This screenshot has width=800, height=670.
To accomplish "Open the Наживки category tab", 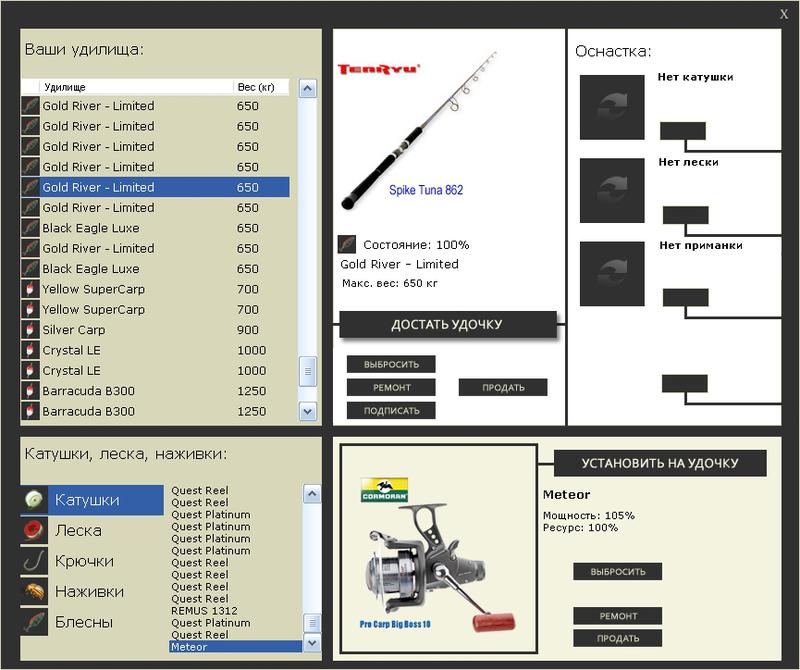I will click(92, 591).
